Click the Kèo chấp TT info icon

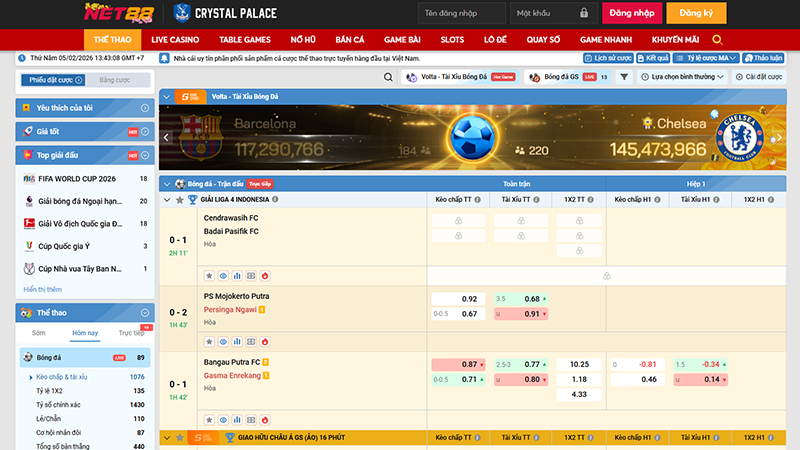tap(479, 199)
